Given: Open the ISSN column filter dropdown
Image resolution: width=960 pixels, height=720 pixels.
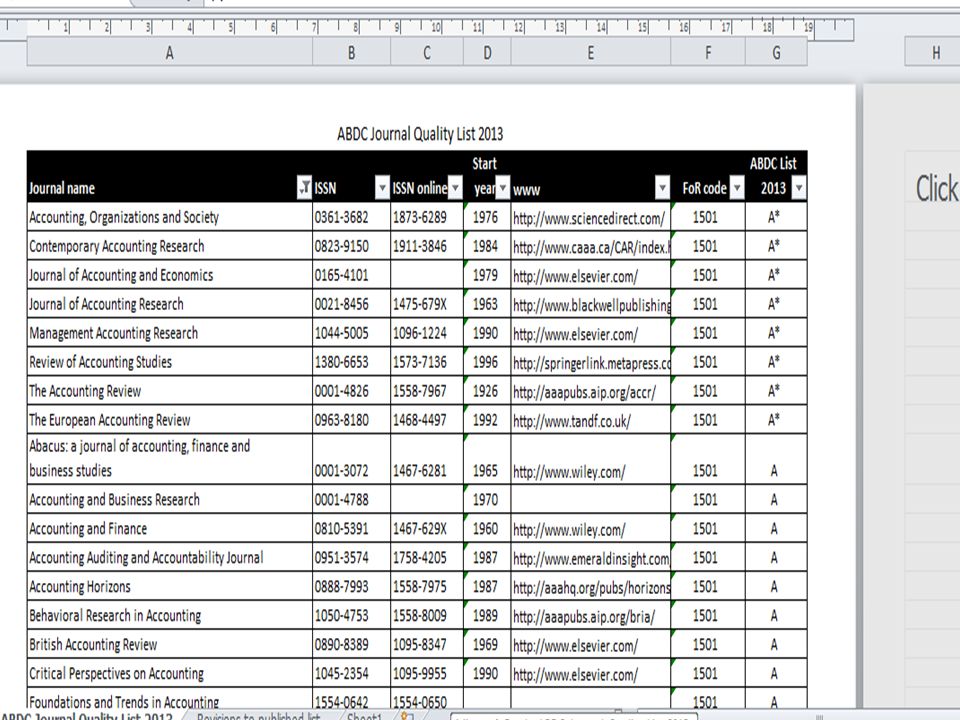Looking at the screenshot, I should (382, 188).
